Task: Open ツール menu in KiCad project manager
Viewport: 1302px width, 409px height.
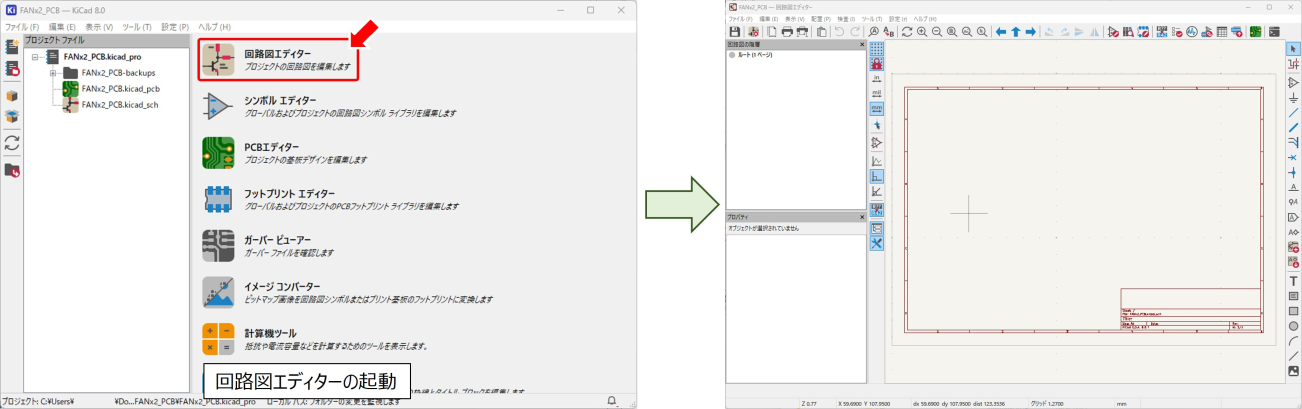Action: (137, 26)
